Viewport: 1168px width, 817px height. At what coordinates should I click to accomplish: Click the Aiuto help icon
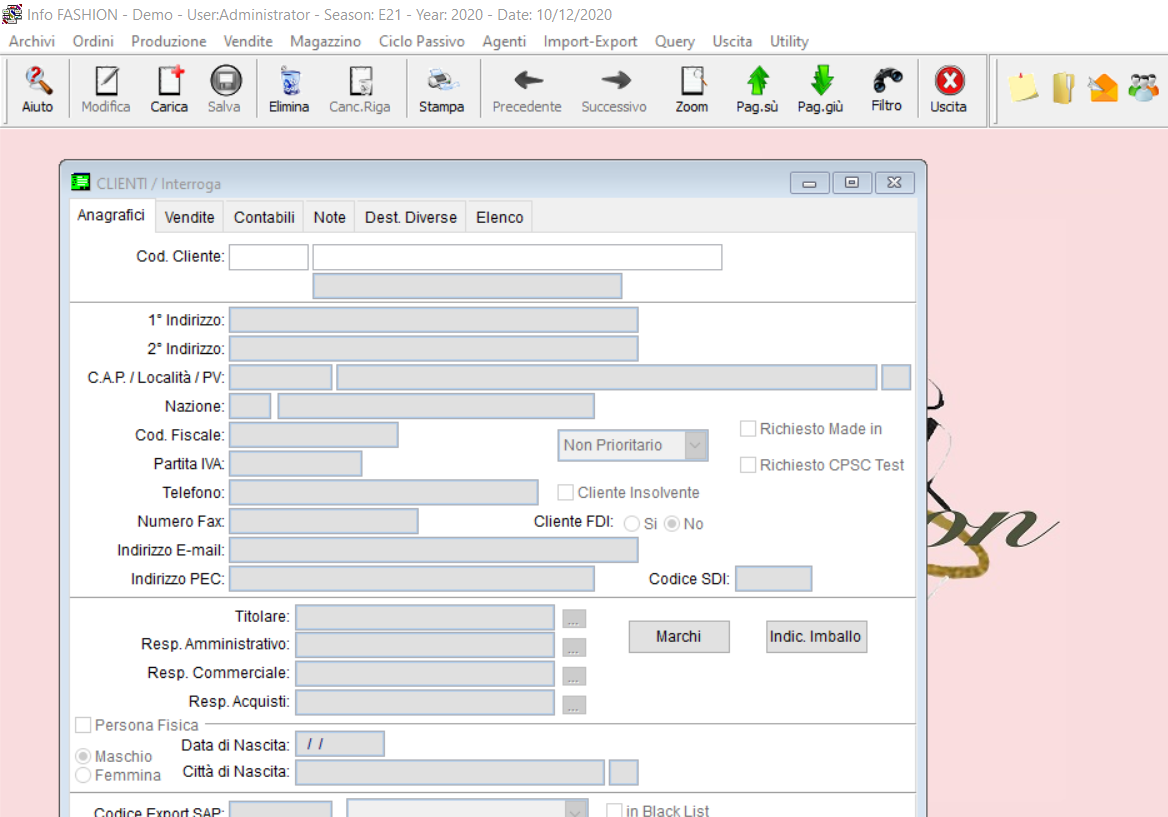point(38,88)
